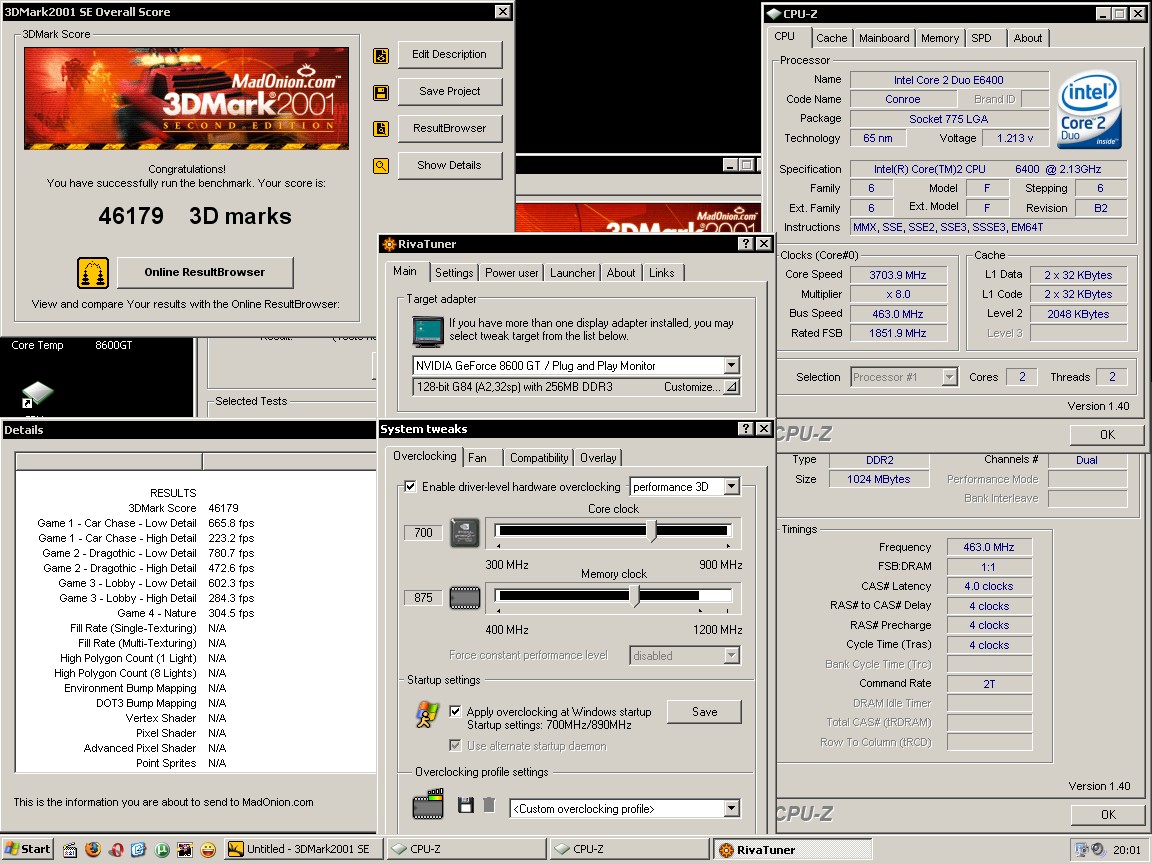Open the Power user tab in RivaTuner
Screen dimensions: 1152x864
coord(511,273)
